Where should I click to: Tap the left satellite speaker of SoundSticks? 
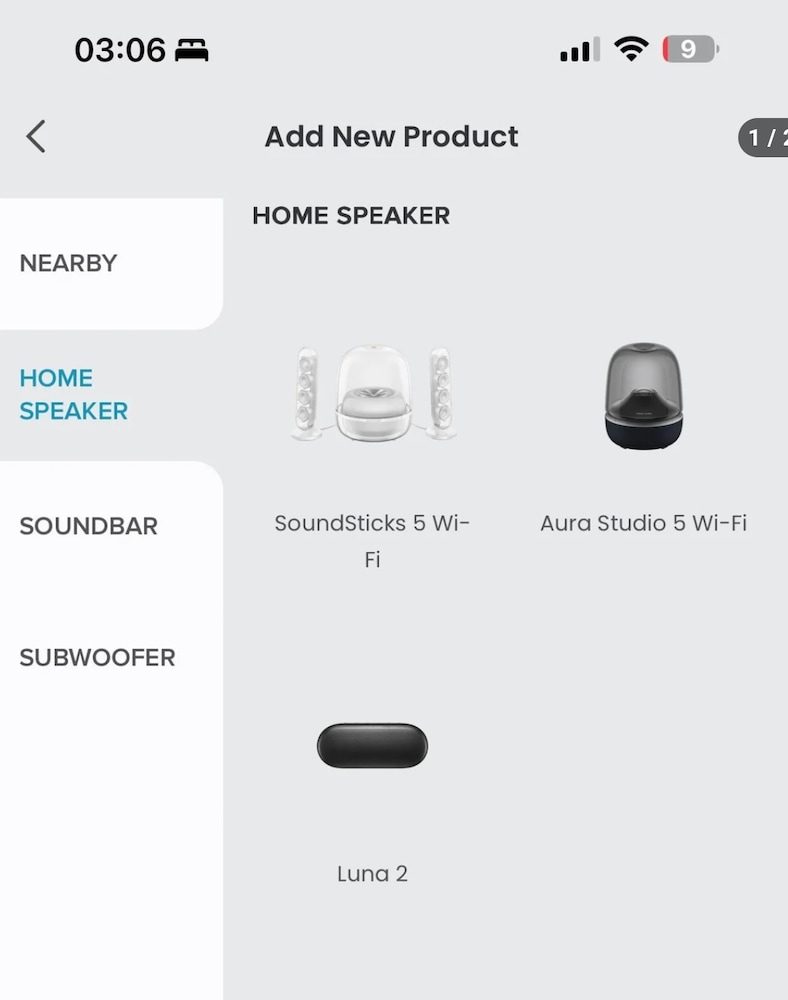pyautogui.click(x=307, y=393)
